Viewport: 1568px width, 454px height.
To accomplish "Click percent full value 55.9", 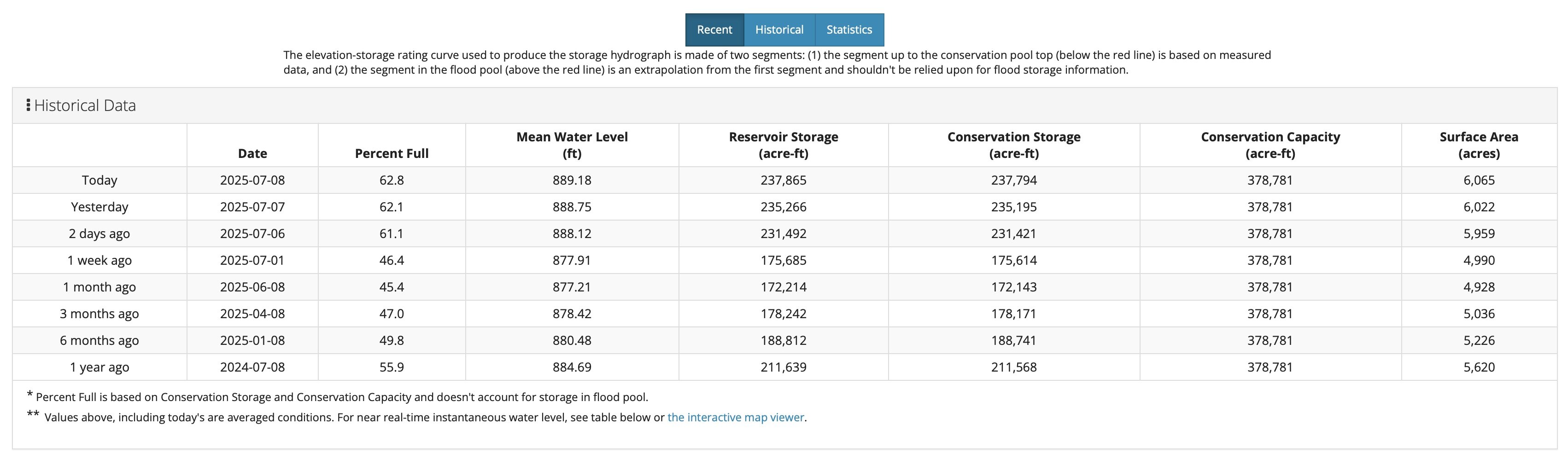I will pyautogui.click(x=392, y=367).
